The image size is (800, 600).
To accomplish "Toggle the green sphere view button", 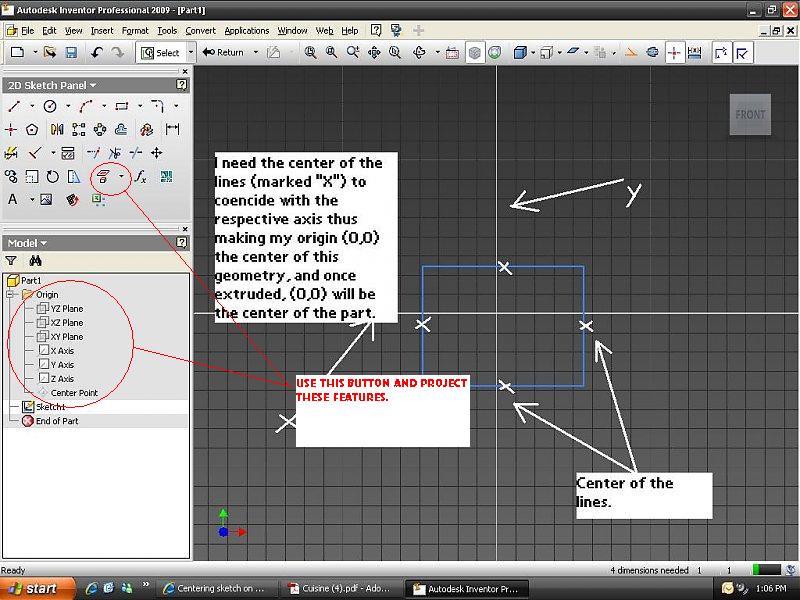I will coord(495,53).
